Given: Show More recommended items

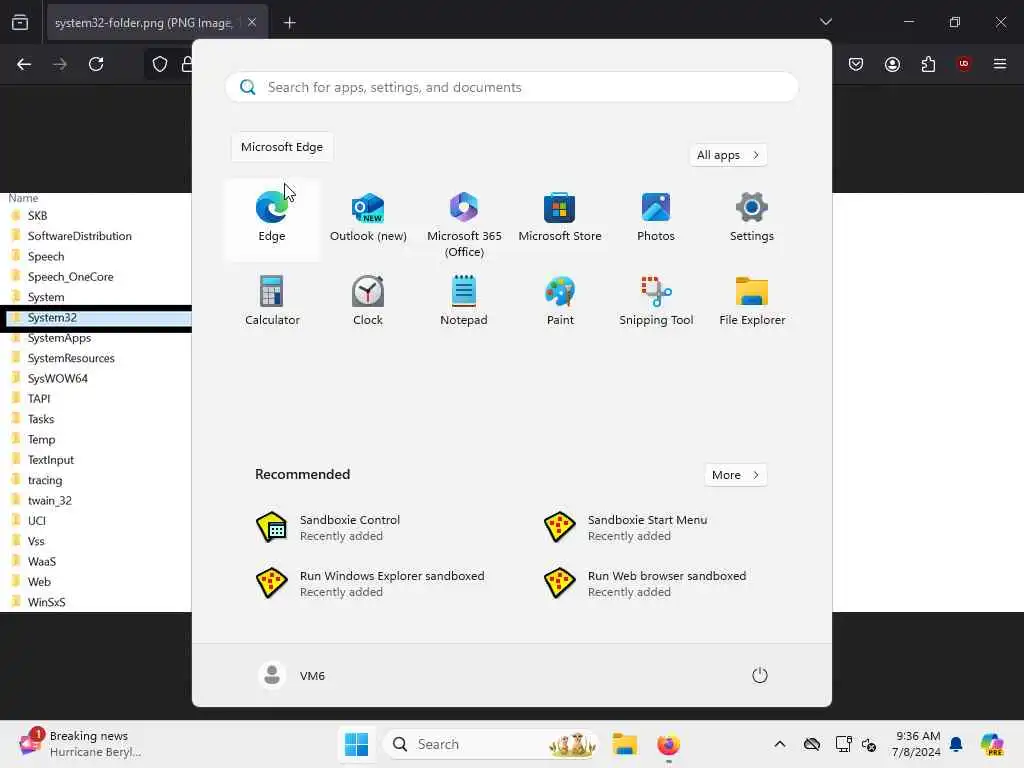Looking at the screenshot, I should 736,475.
